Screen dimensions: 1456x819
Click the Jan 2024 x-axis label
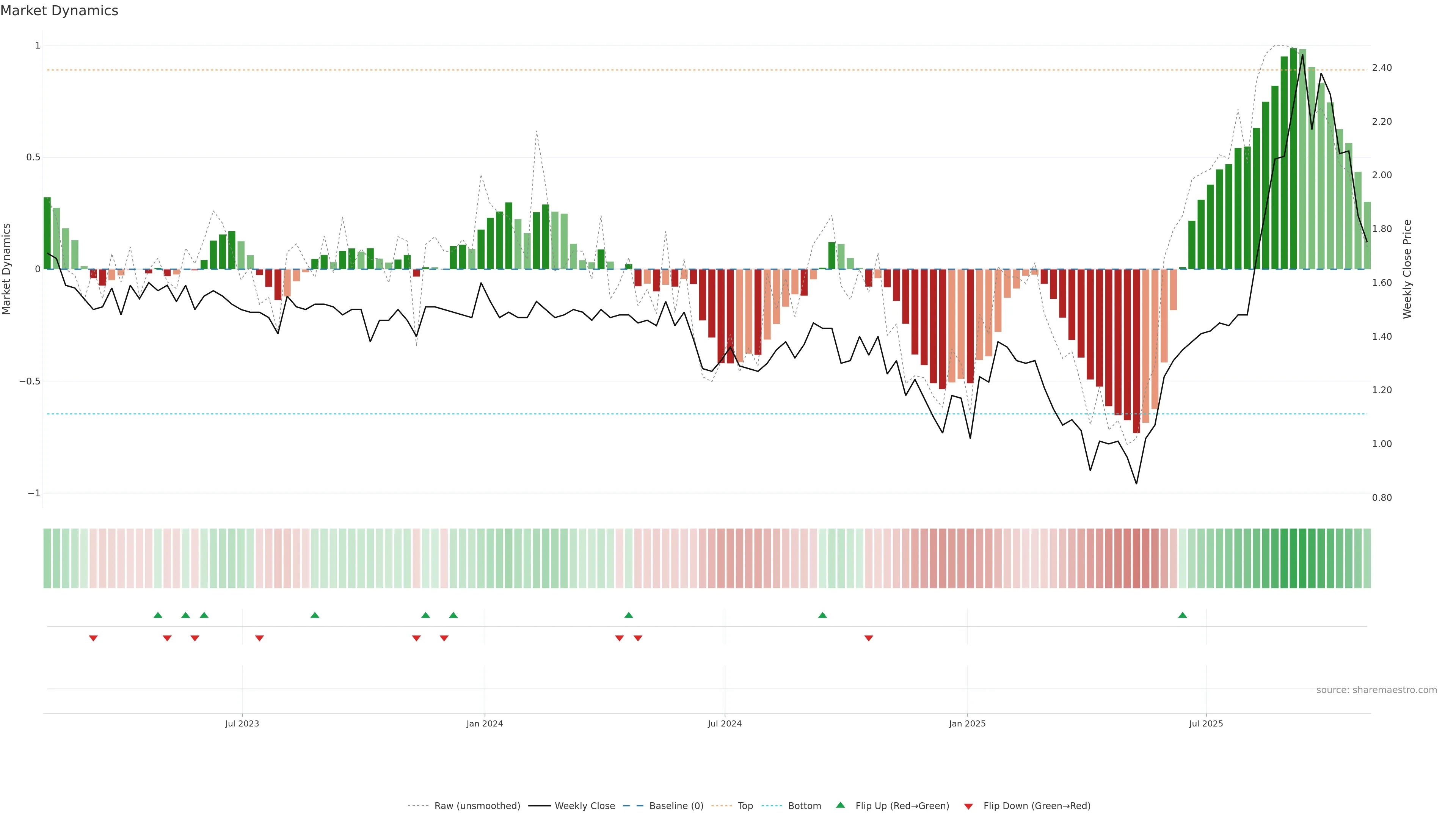(x=485, y=723)
